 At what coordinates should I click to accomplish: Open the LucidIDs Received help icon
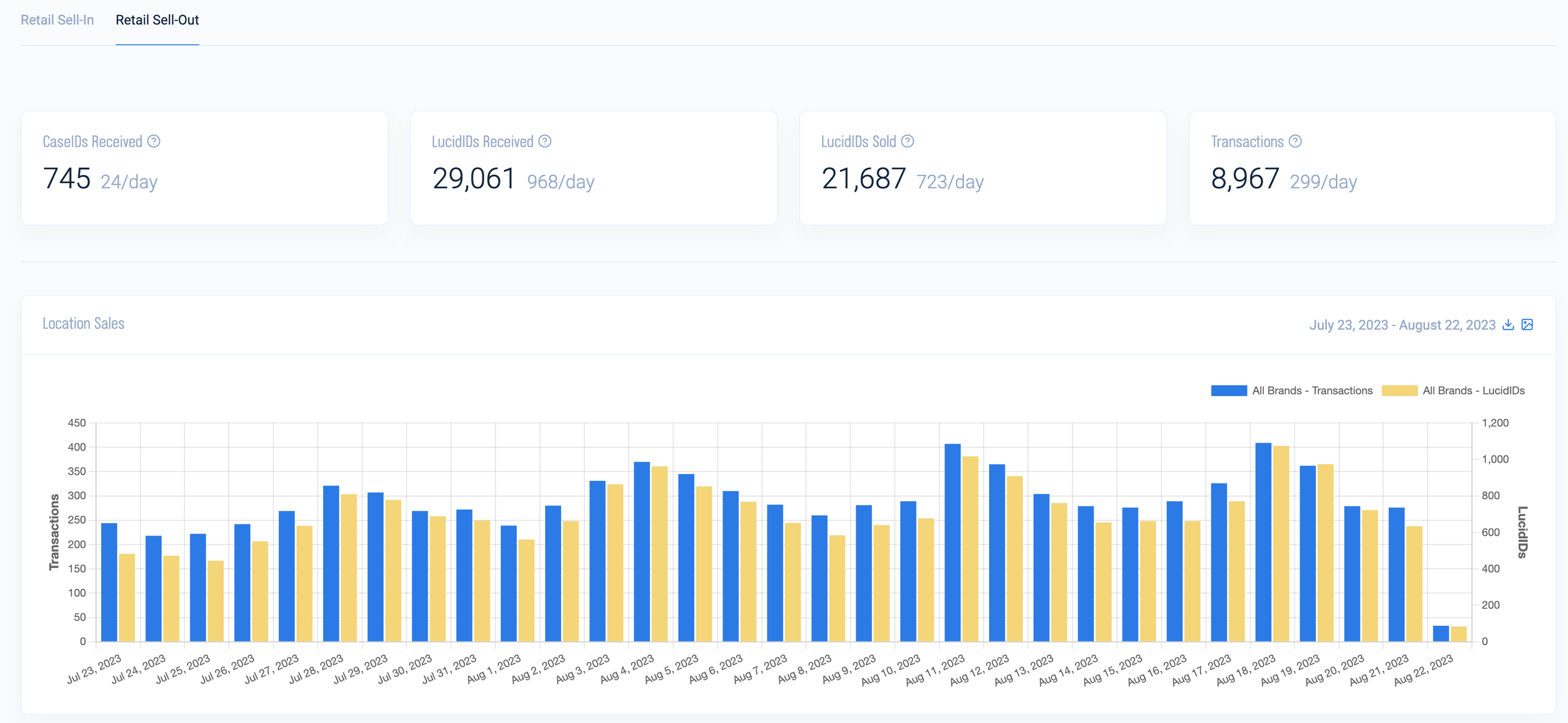pyautogui.click(x=544, y=141)
